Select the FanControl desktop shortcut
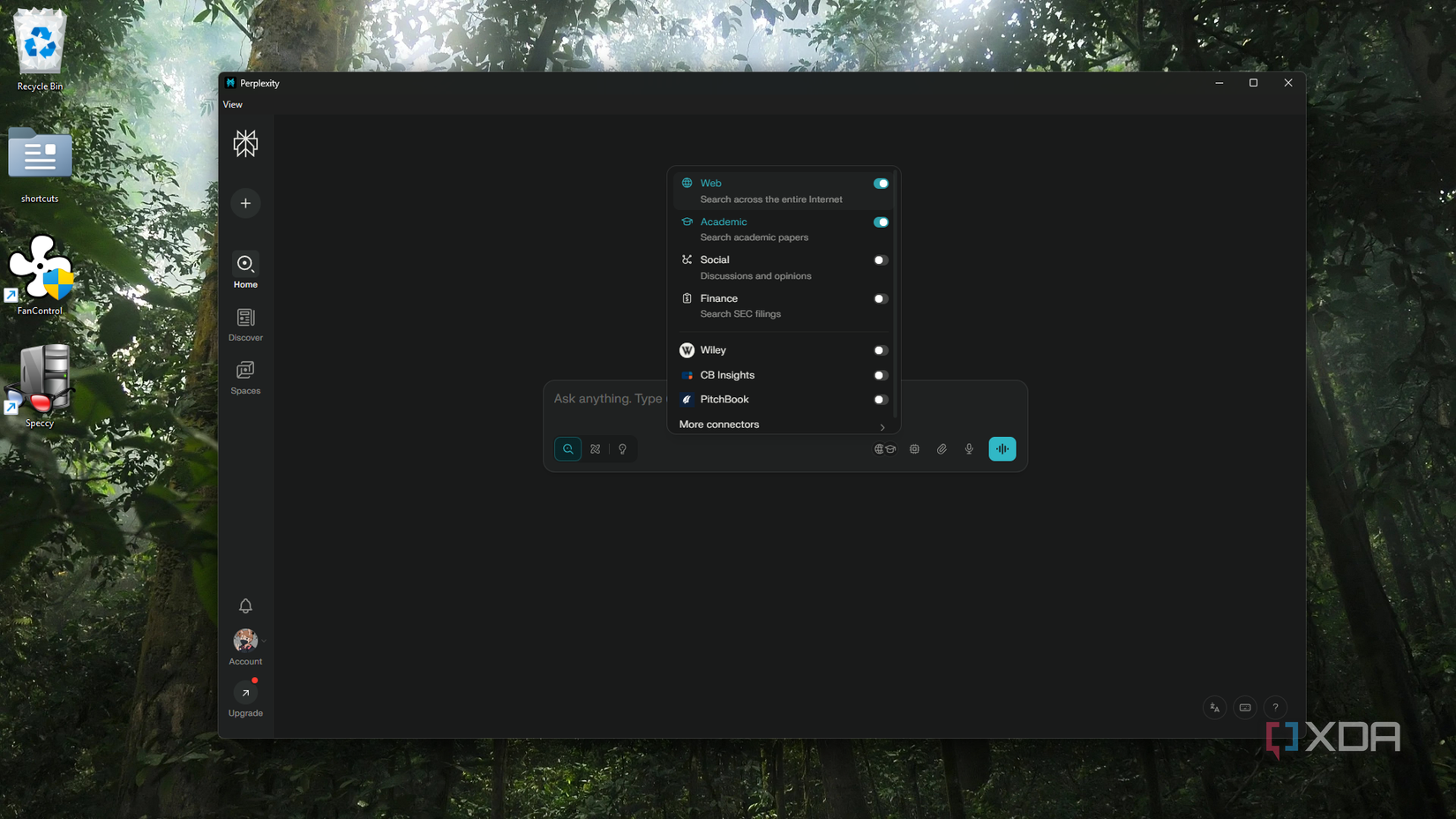Screen dimensions: 1456x819 (x=40, y=275)
